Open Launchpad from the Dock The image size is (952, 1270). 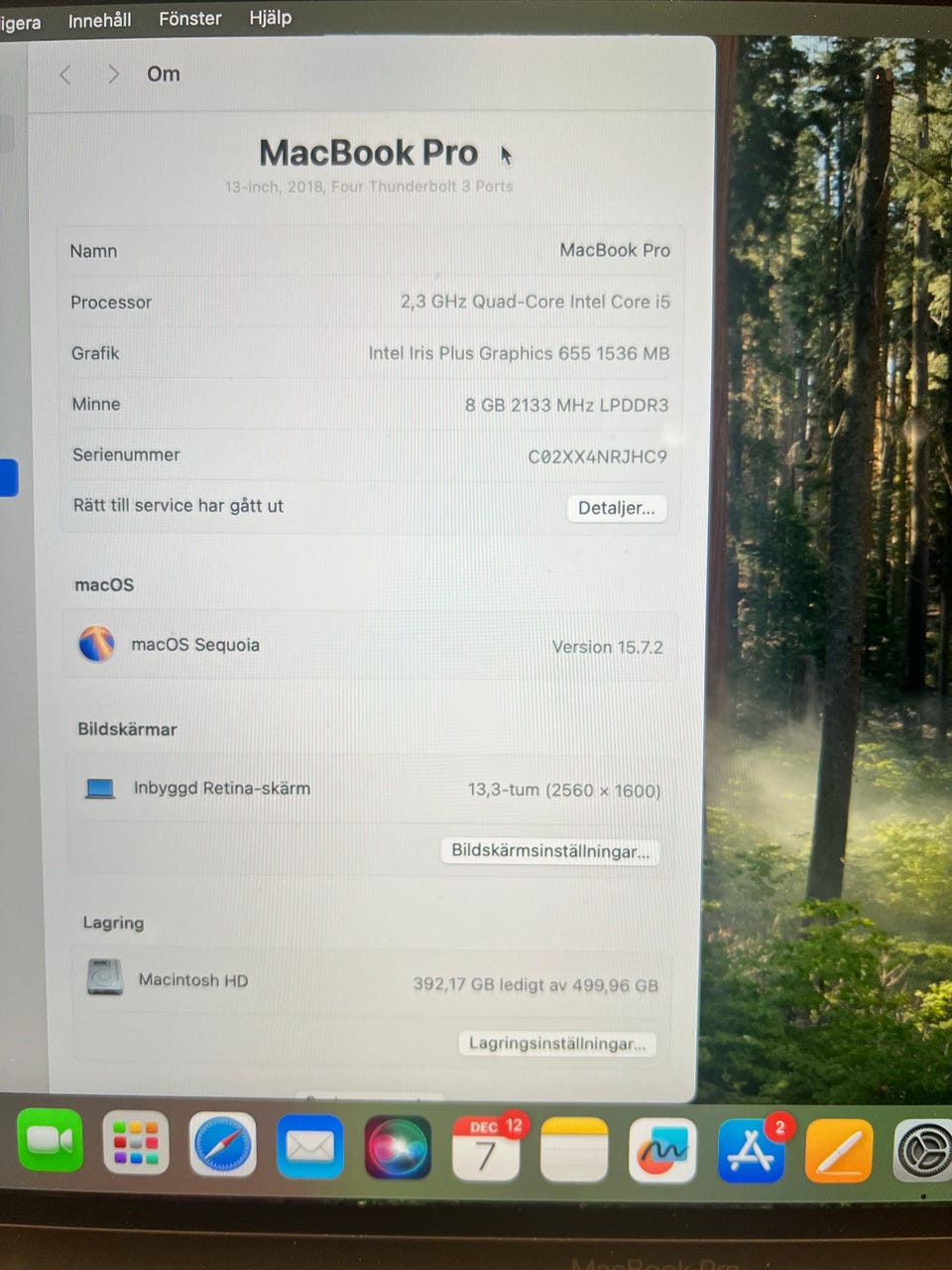[x=136, y=1143]
